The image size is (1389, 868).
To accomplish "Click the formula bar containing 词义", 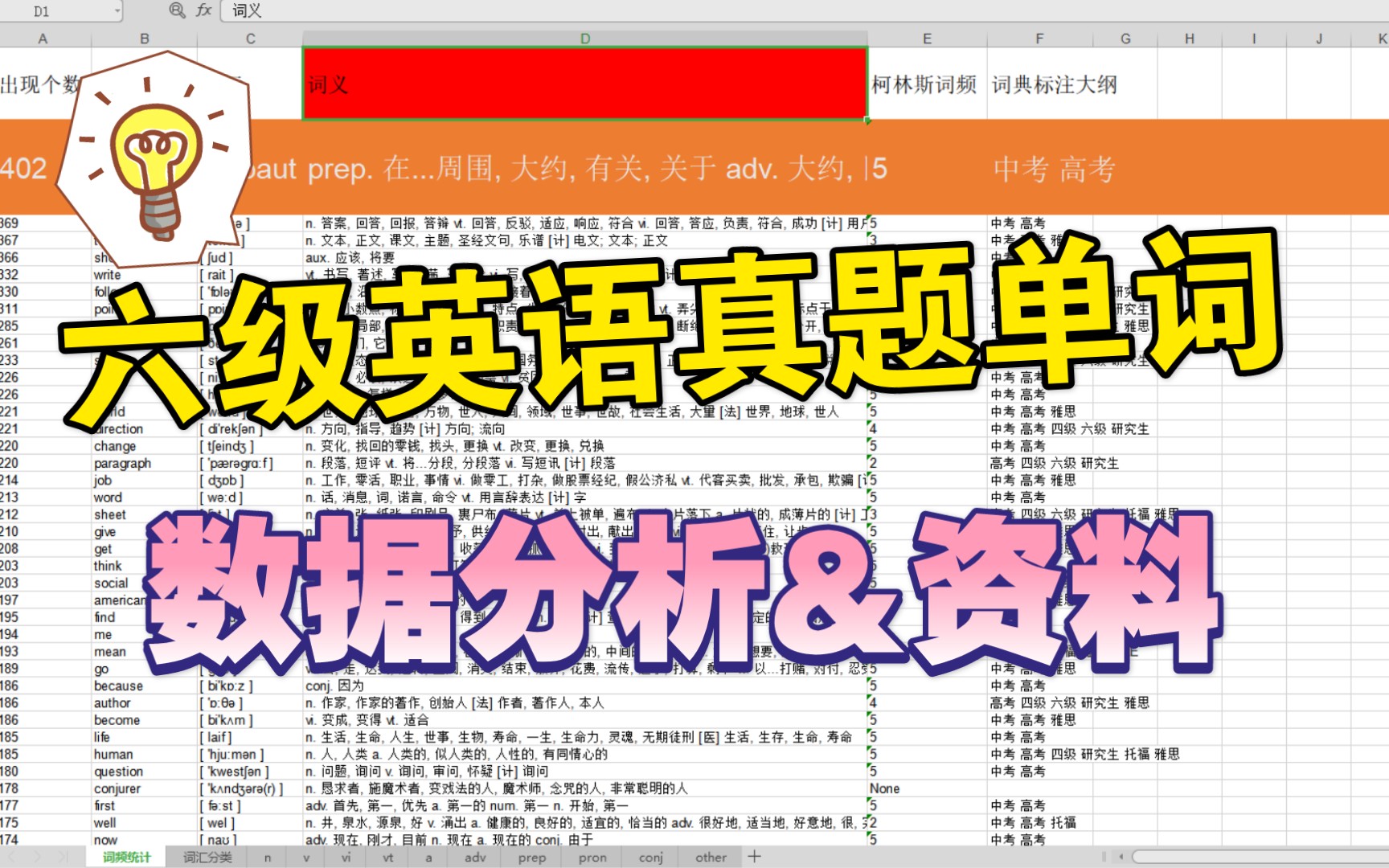I will tap(804, 10).
